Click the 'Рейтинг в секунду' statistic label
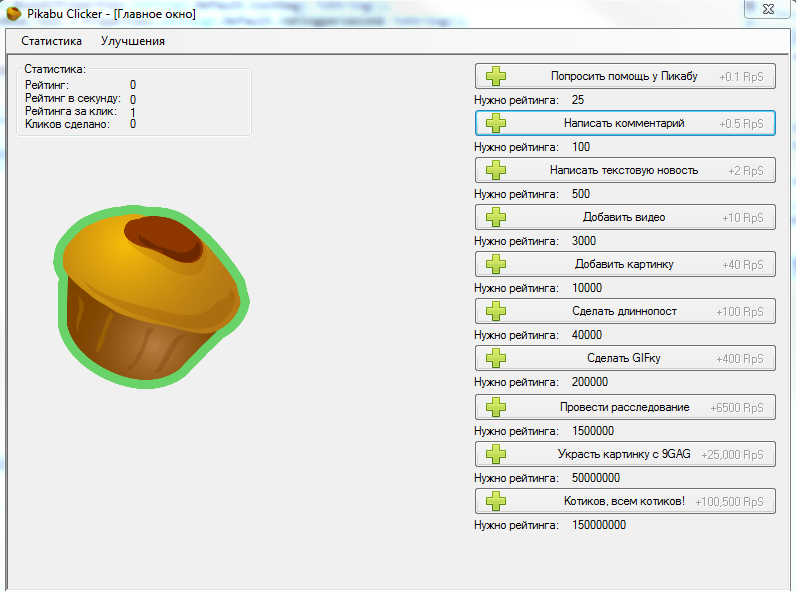The width and height of the screenshot is (796, 591). point(73,99)
